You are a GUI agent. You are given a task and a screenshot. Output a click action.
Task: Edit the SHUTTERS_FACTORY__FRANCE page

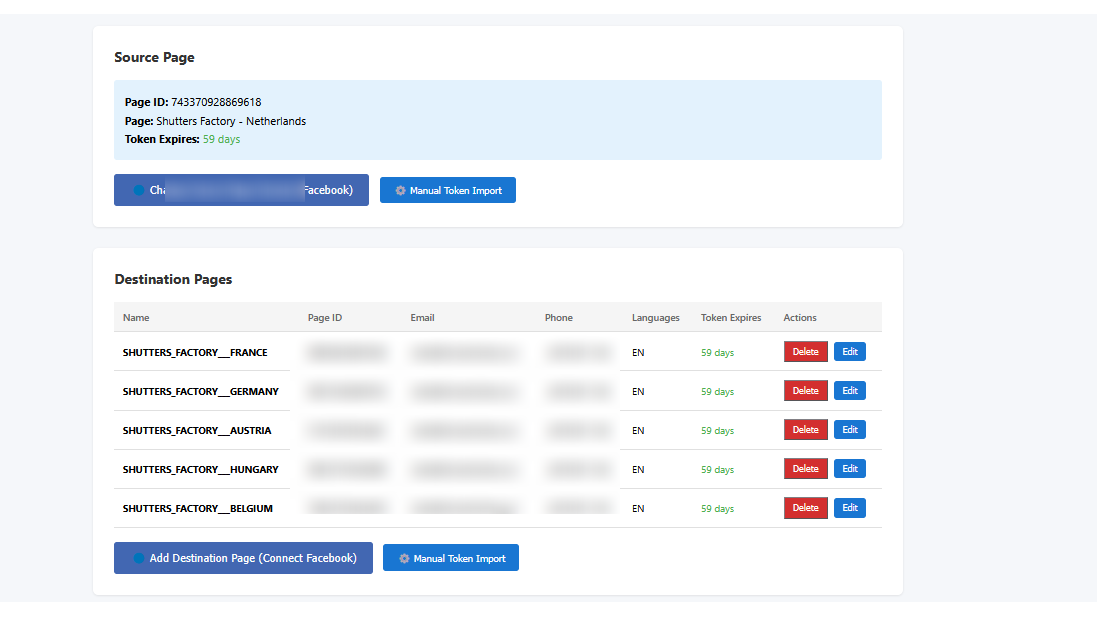(x=849, y=352)
